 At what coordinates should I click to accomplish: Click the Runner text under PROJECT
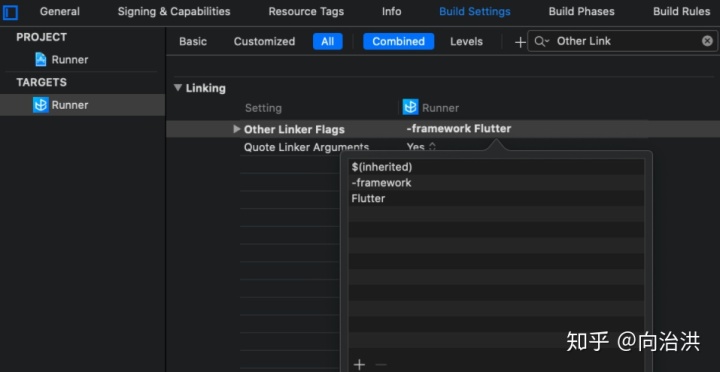[x=70, y=60]
